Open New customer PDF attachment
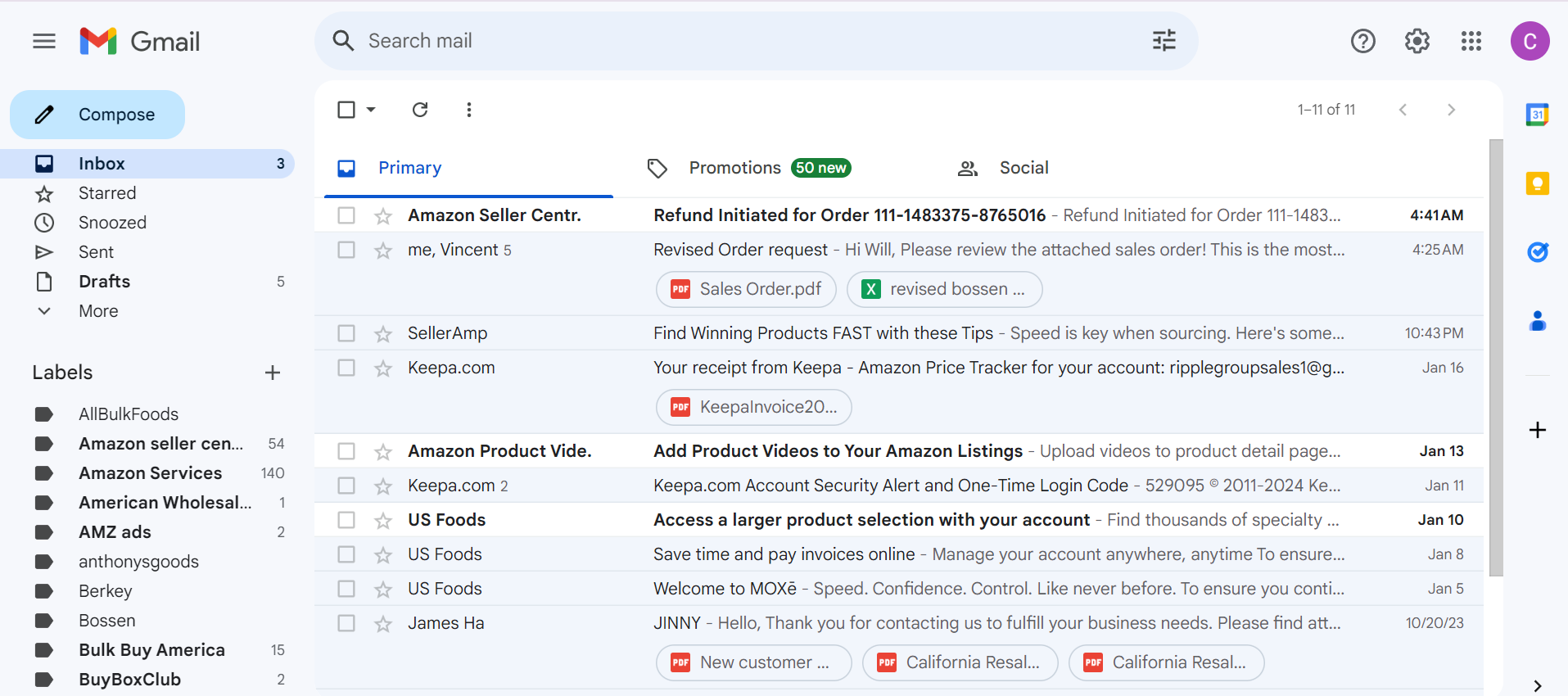 [753, 662]
